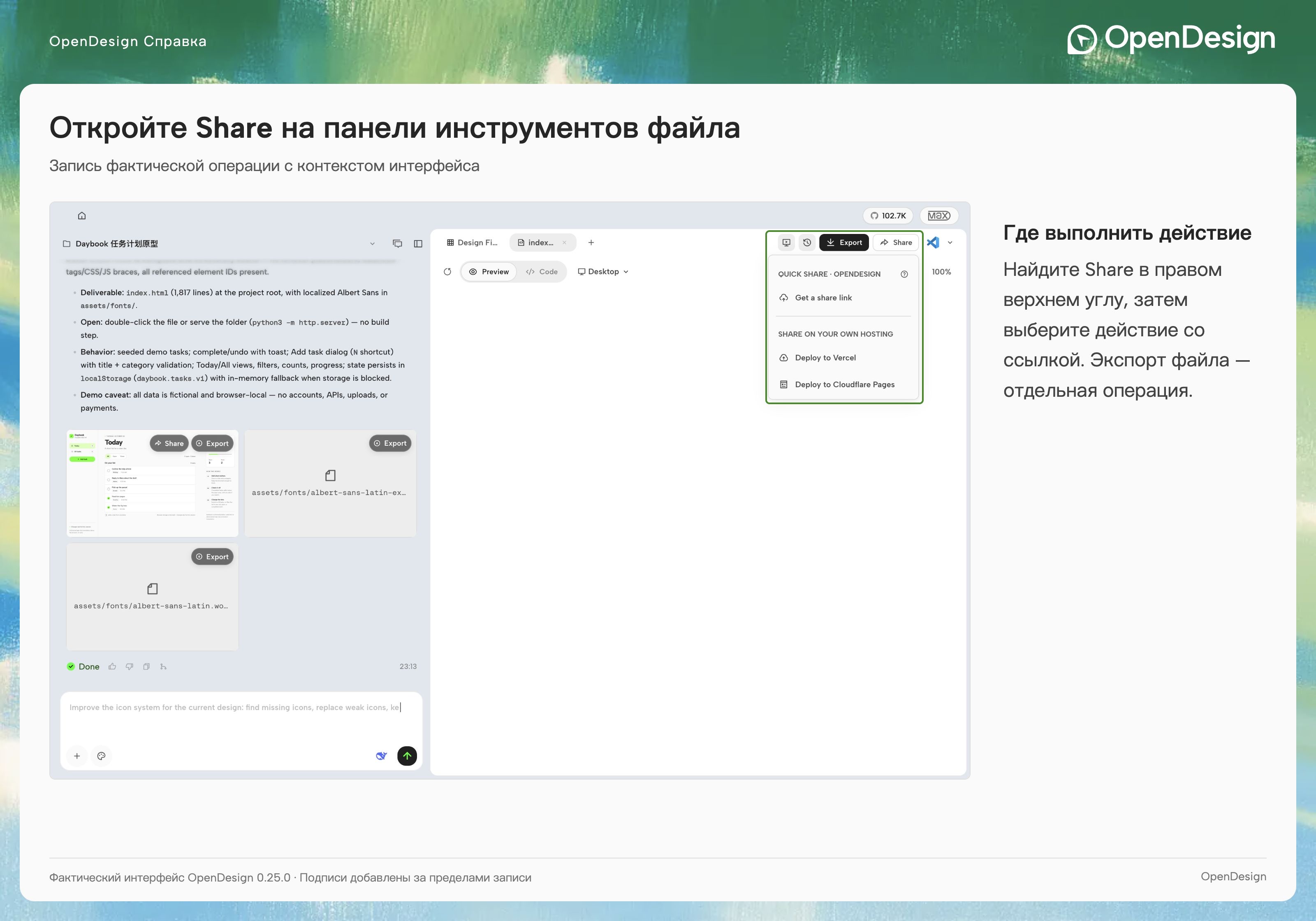1316x921 pixels.
Task: Add a new tab with plus
Action: [591, 243]
